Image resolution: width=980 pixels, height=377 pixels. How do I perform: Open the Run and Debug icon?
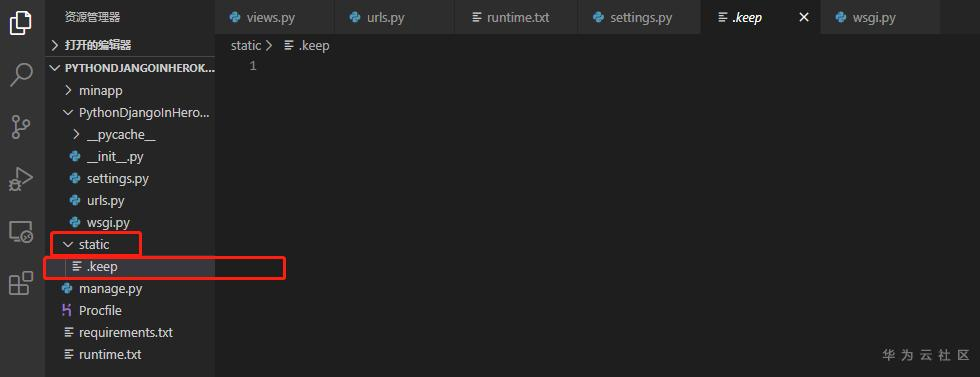[21, 179]
